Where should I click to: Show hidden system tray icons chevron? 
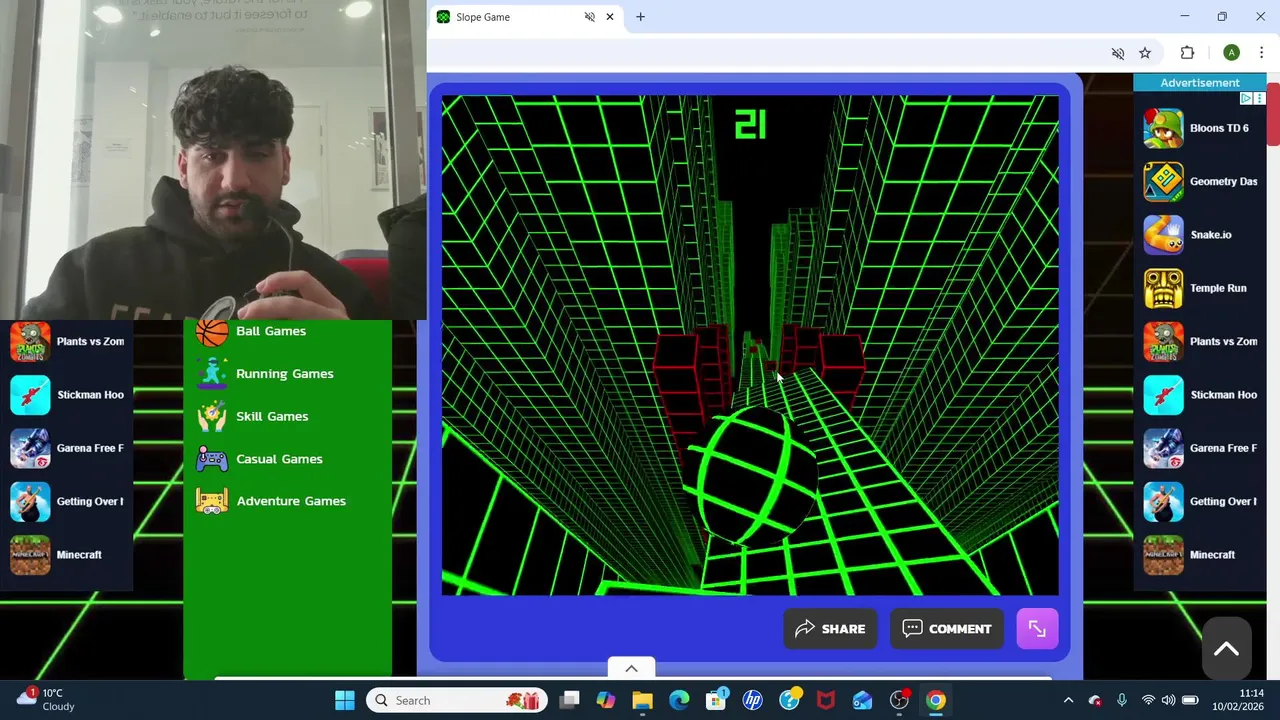pyautogui.click(x=1068, y=700)
